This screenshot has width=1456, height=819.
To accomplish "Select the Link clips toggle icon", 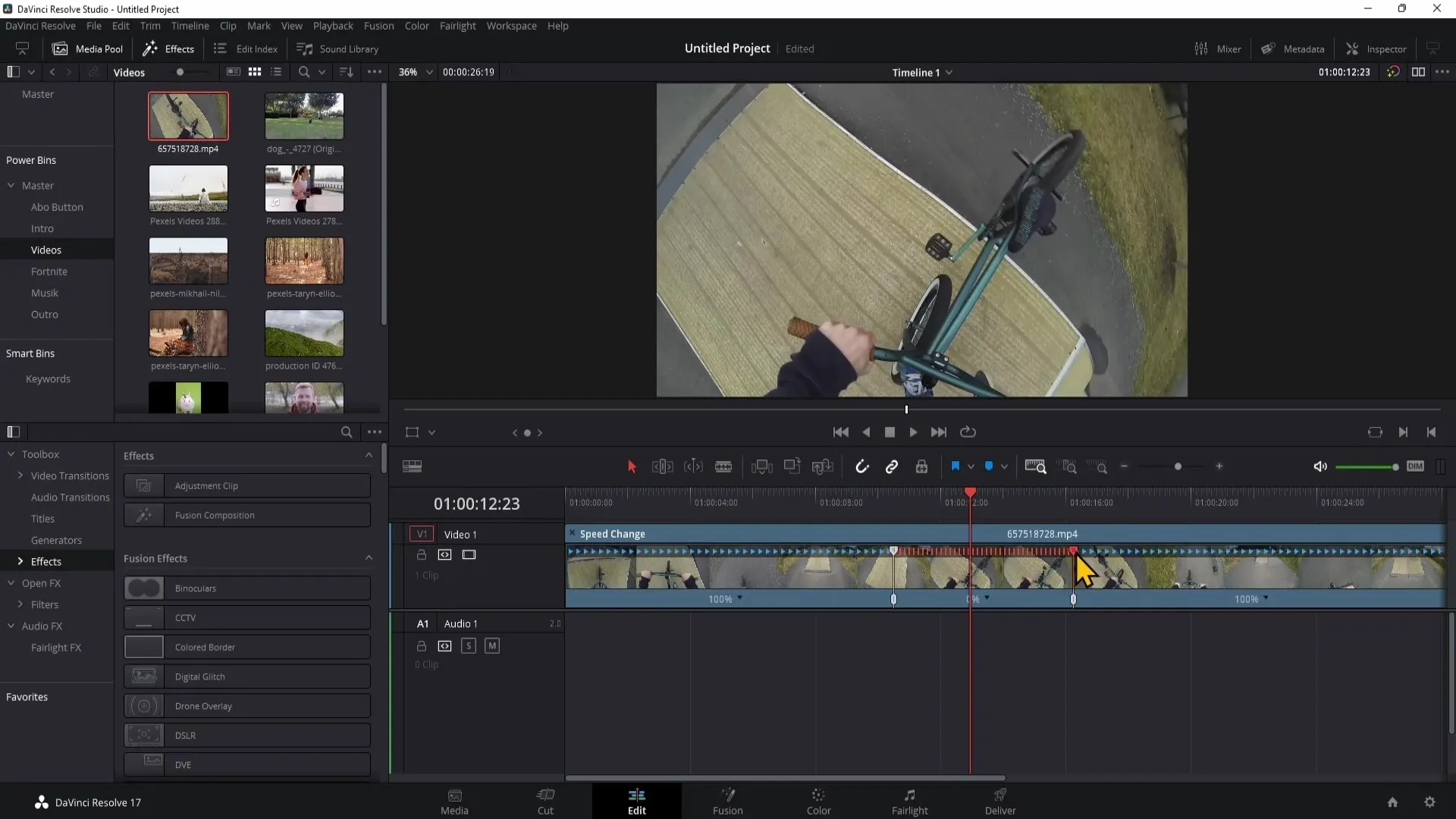I will 891,466.
